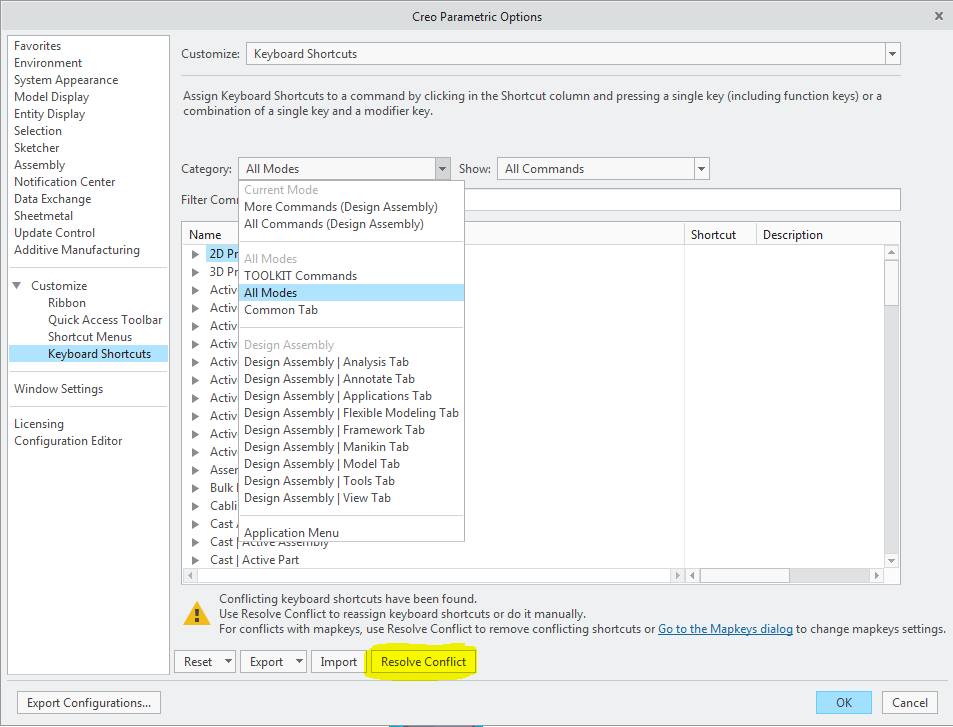The width and height of the screenshot is (953, 727).
Task: Dismiss the dialog with Cancel
Action: (908, 702)
